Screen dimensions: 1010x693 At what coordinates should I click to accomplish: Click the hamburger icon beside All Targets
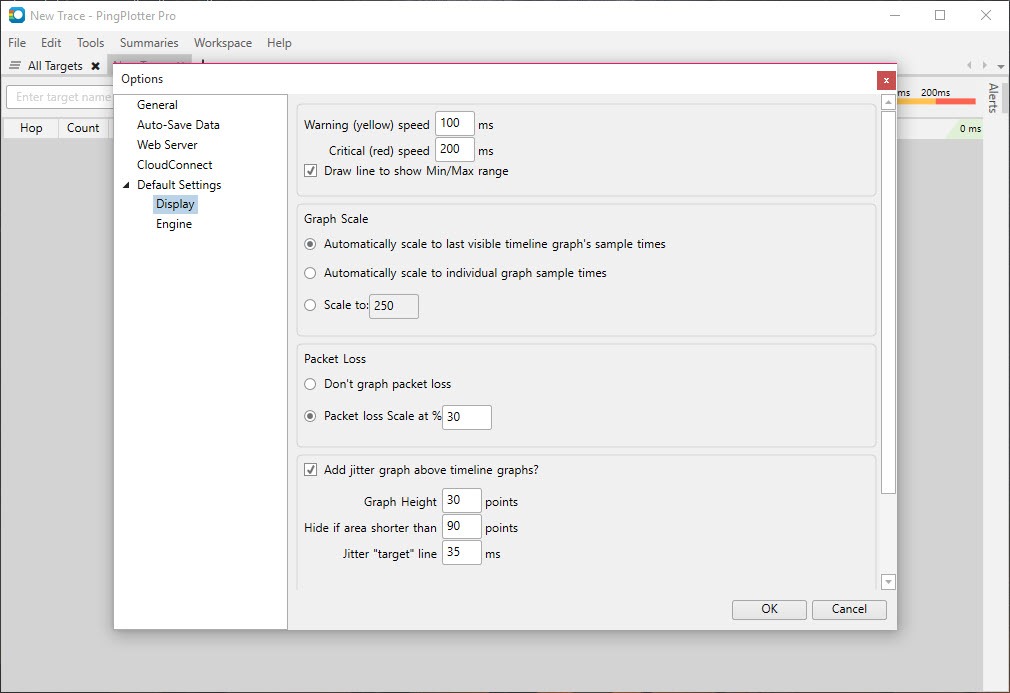[x=15, y=65]
